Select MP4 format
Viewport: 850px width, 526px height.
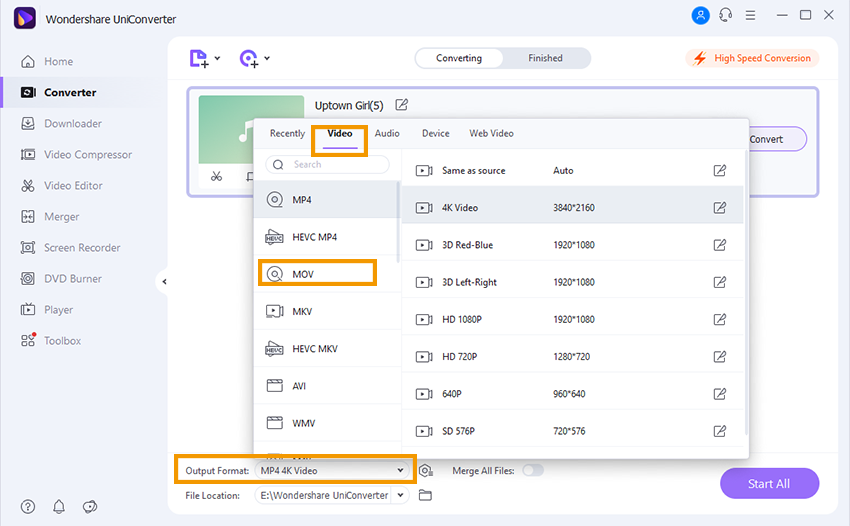(x=327, y=200)
